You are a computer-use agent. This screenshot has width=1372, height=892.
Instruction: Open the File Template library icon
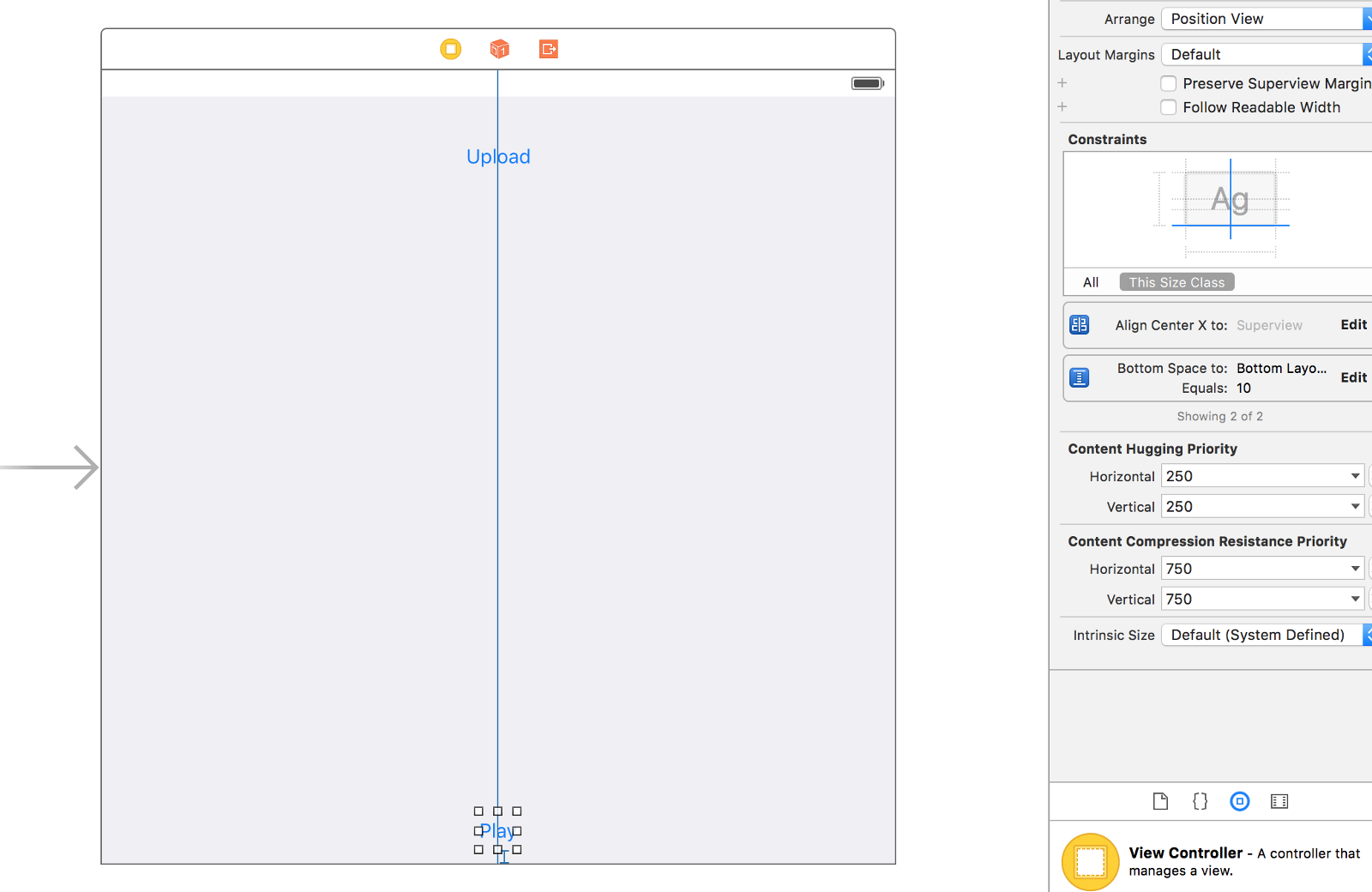pyautogui.click(x=1160, y=801)
